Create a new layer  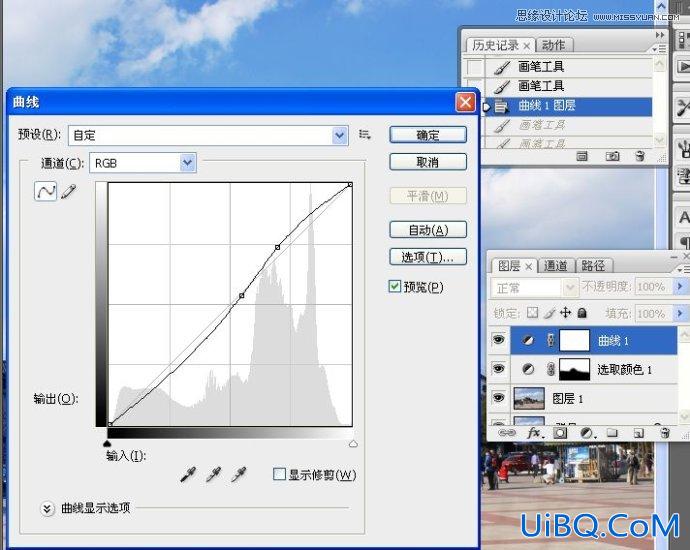(x=639, y=433)
